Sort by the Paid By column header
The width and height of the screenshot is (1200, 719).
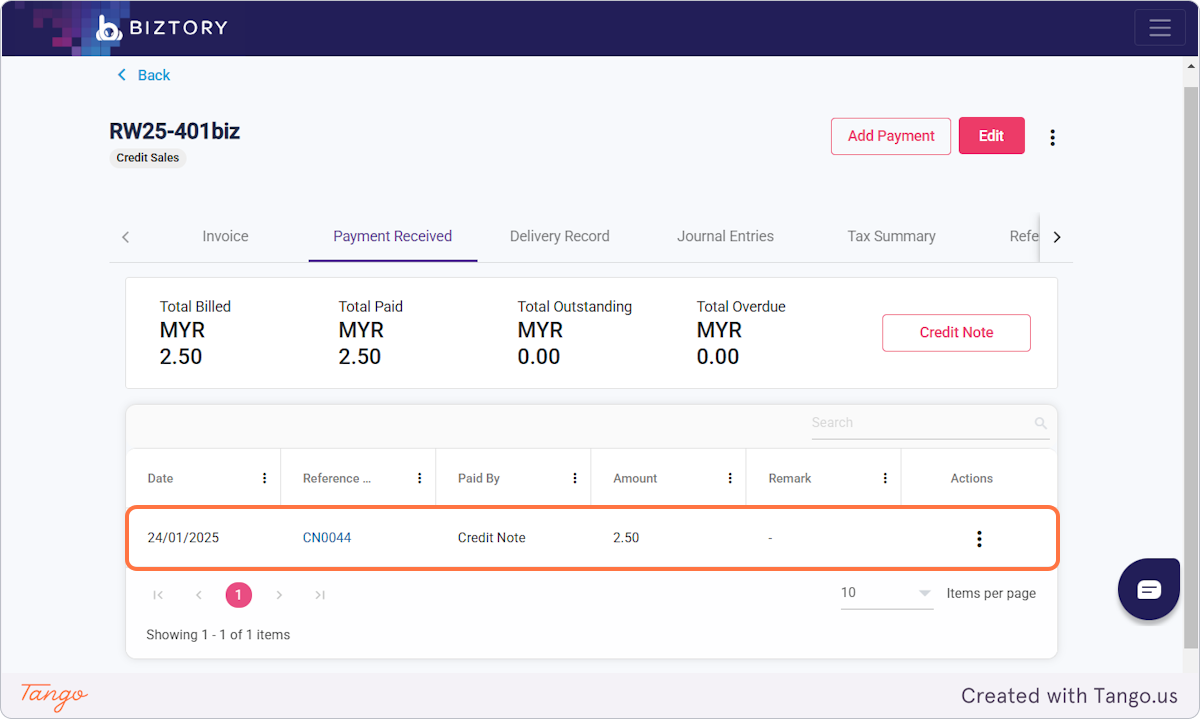pos(479,478)
